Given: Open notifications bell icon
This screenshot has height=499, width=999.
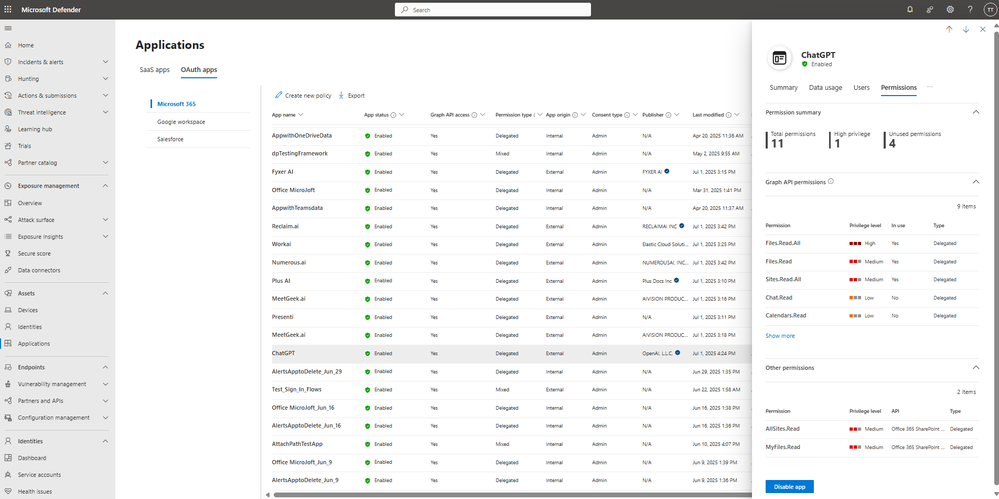Looking at the screenshot, I should (910, 10).
